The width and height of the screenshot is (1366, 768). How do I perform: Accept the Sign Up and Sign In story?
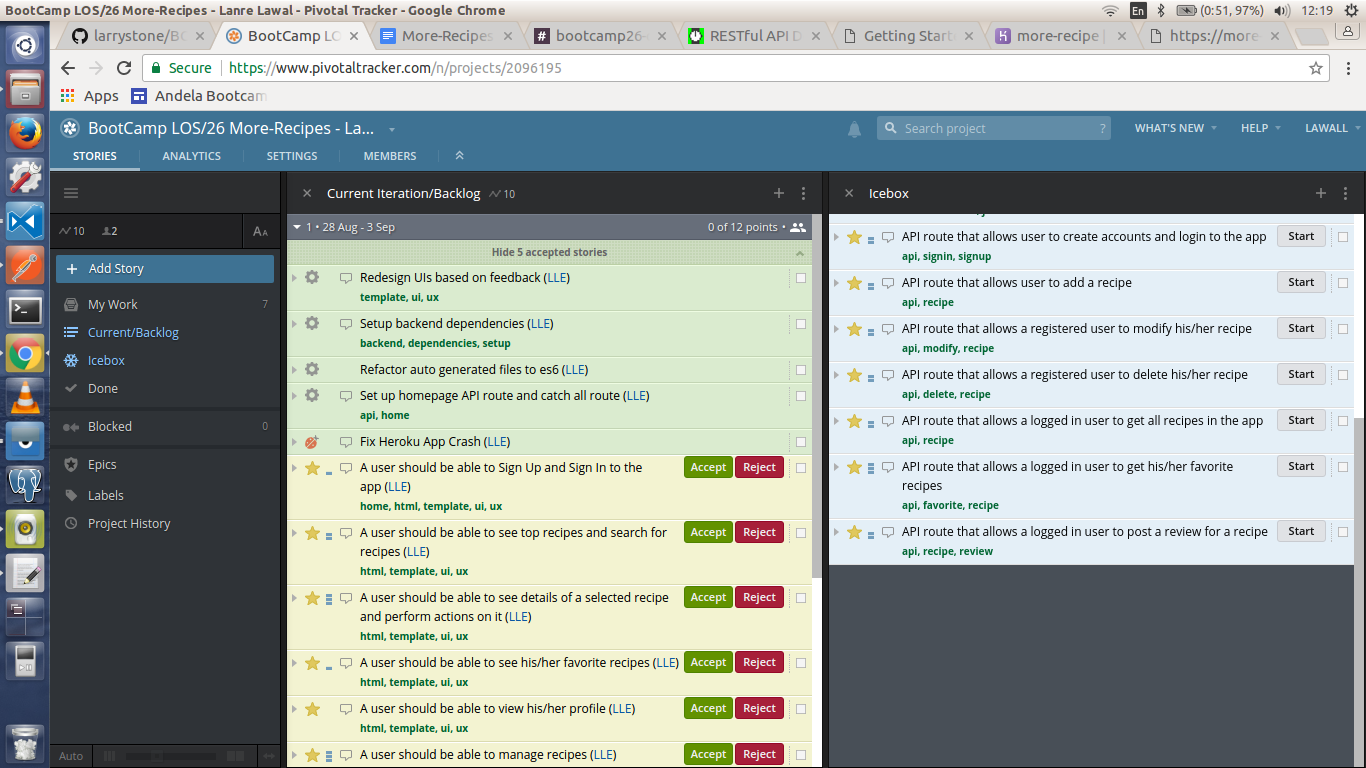pos(708,467)
